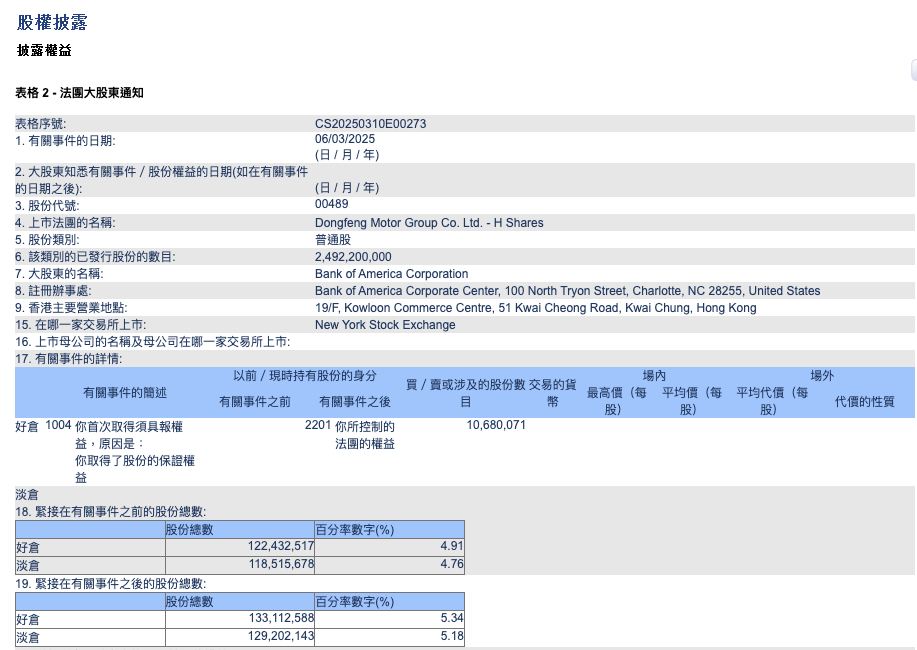This screenshot has height=650, width=917.
Task: Click Bank of America Corporation shareholder name
Action: pyautogui.click(x=391, y=274)
